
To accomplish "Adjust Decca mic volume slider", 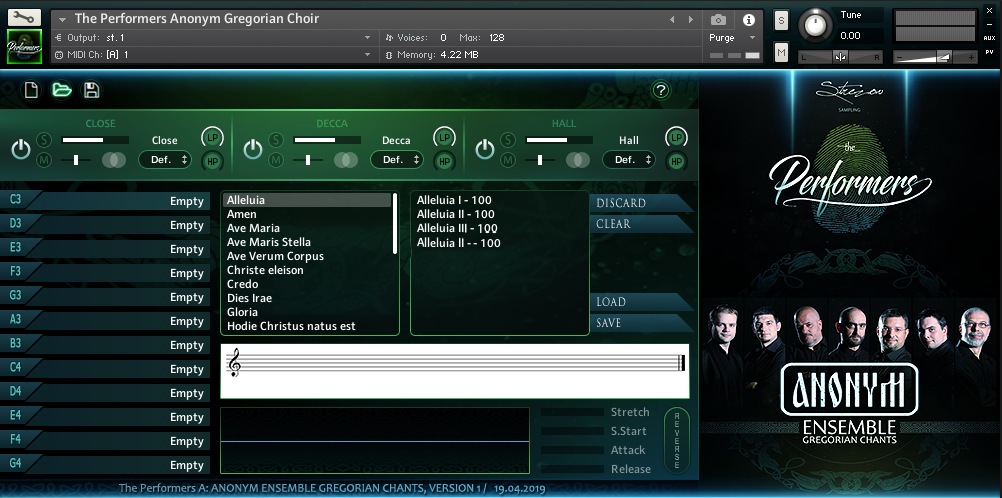I will [327, 140].
